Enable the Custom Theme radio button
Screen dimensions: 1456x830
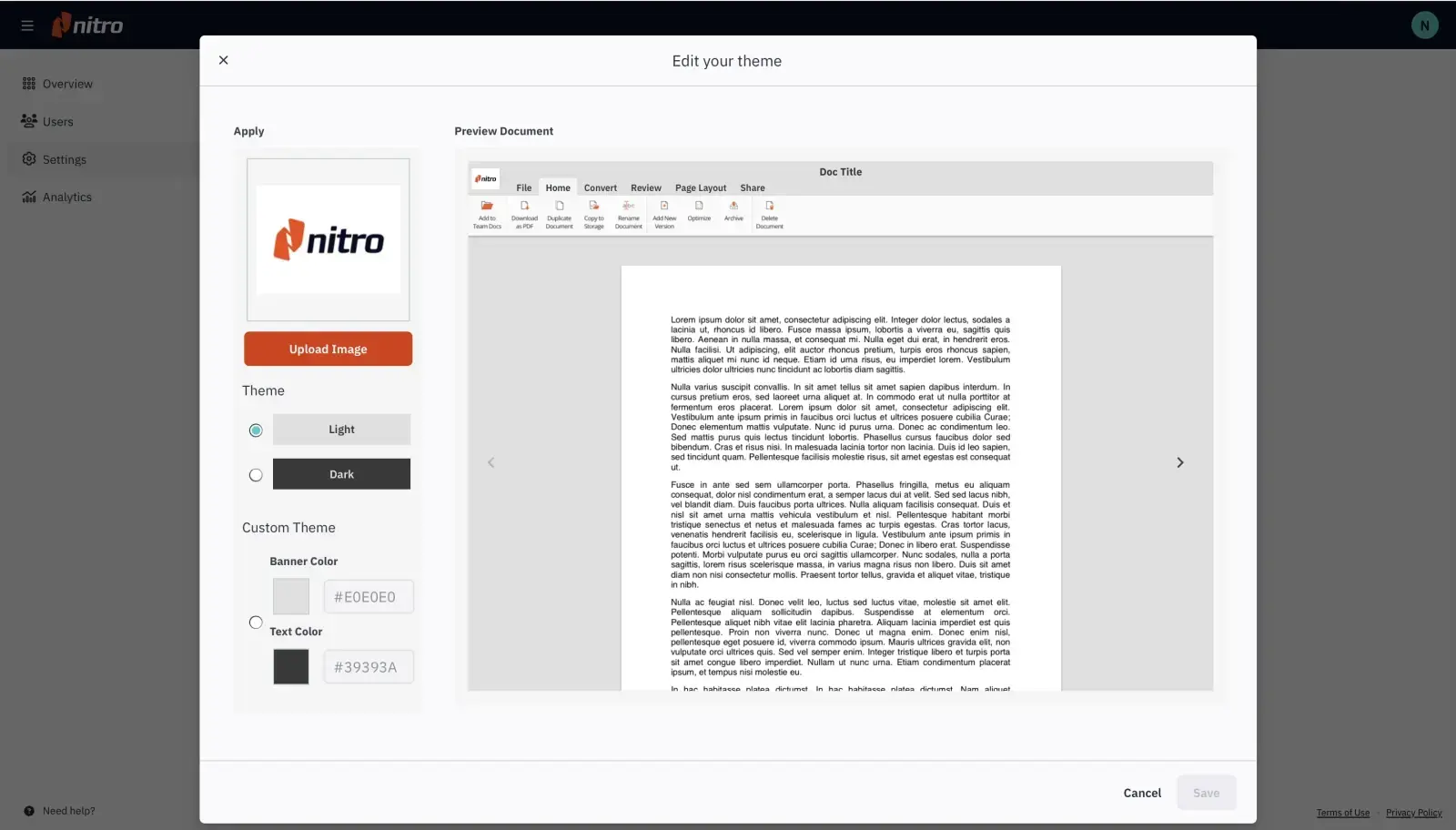[256, 622]
